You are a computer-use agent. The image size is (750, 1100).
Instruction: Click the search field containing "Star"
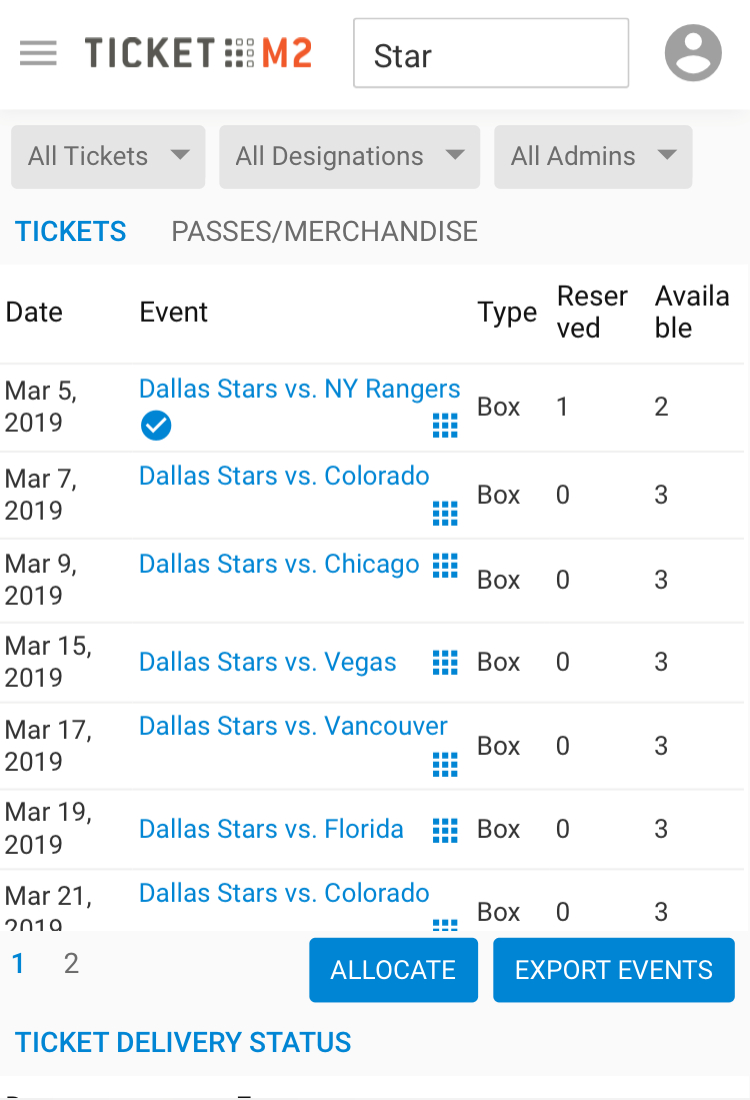pos(490,54)
